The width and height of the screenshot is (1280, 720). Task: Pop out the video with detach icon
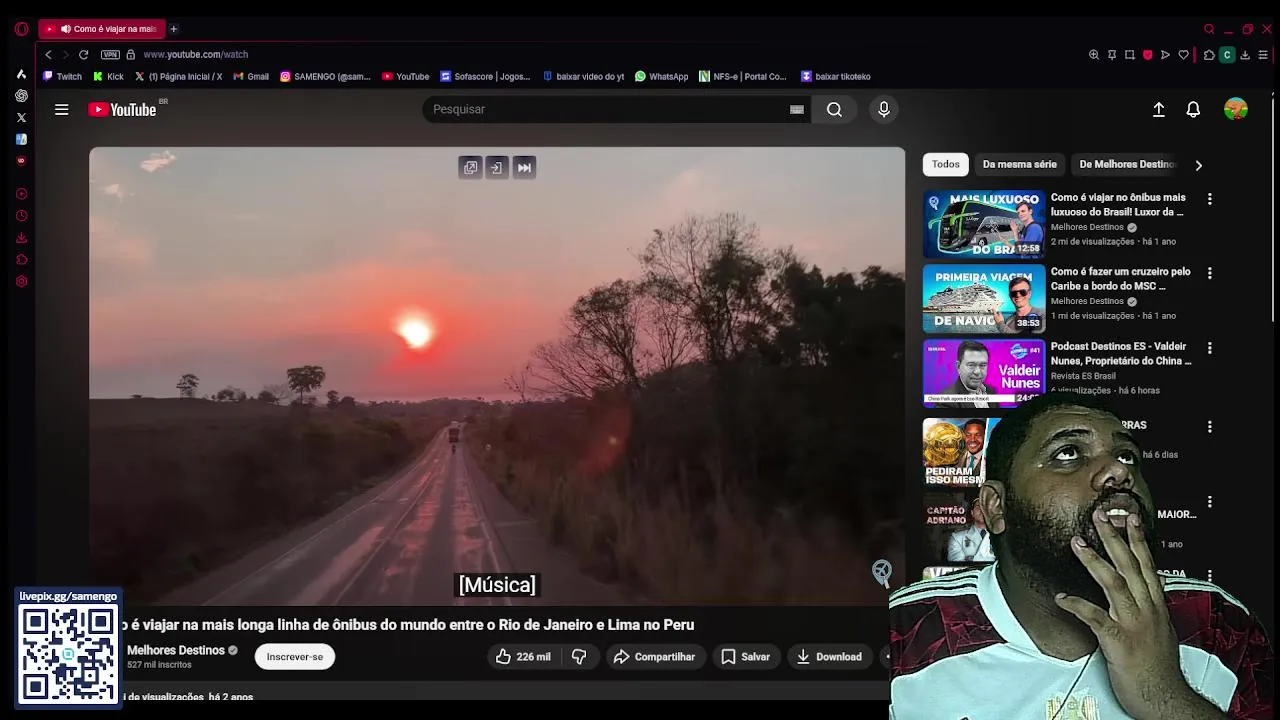pyautogui.click(x=470, y=168)
